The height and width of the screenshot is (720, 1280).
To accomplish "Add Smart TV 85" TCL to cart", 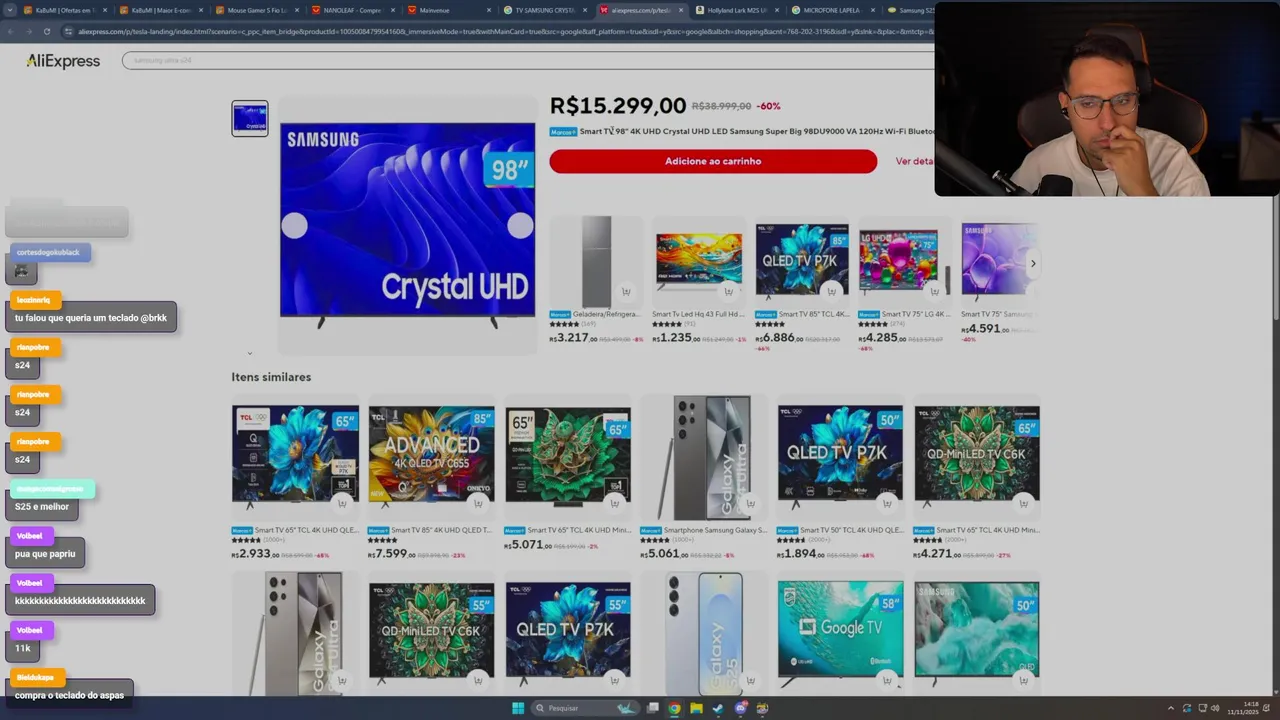I will [x=831, y=292].
